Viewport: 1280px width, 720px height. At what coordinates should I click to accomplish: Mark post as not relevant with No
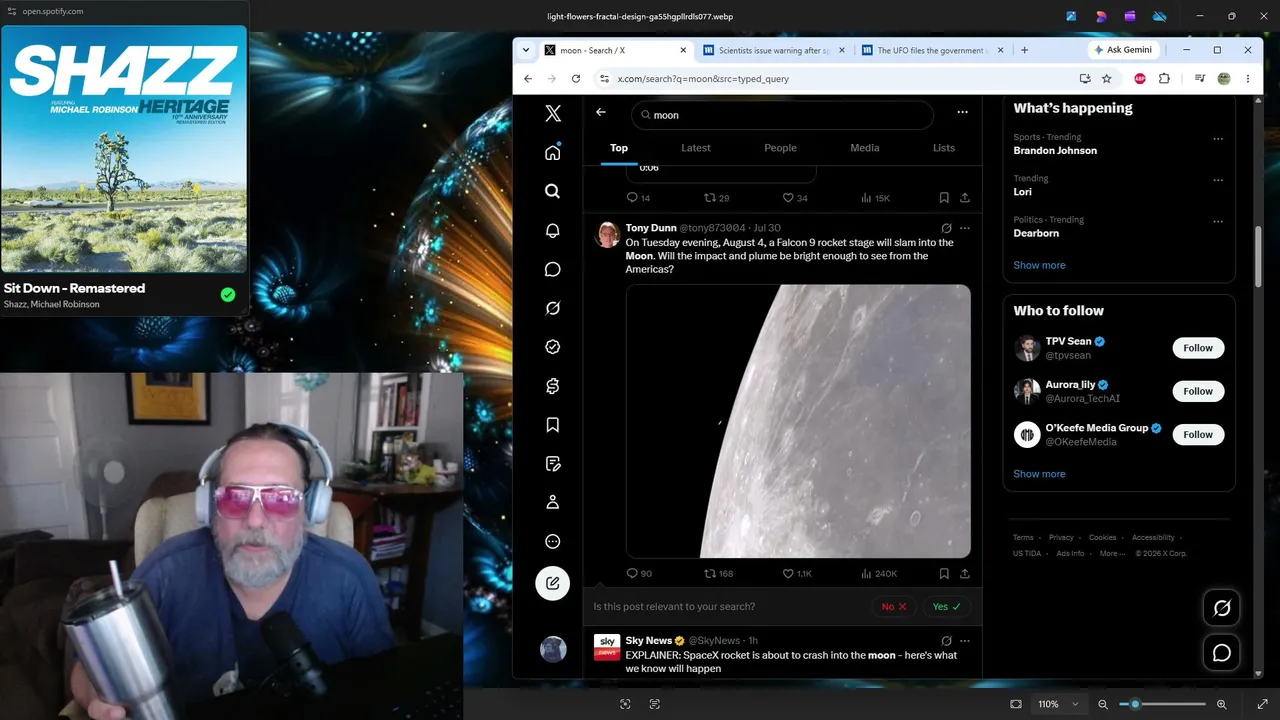[x=894, y=607]
